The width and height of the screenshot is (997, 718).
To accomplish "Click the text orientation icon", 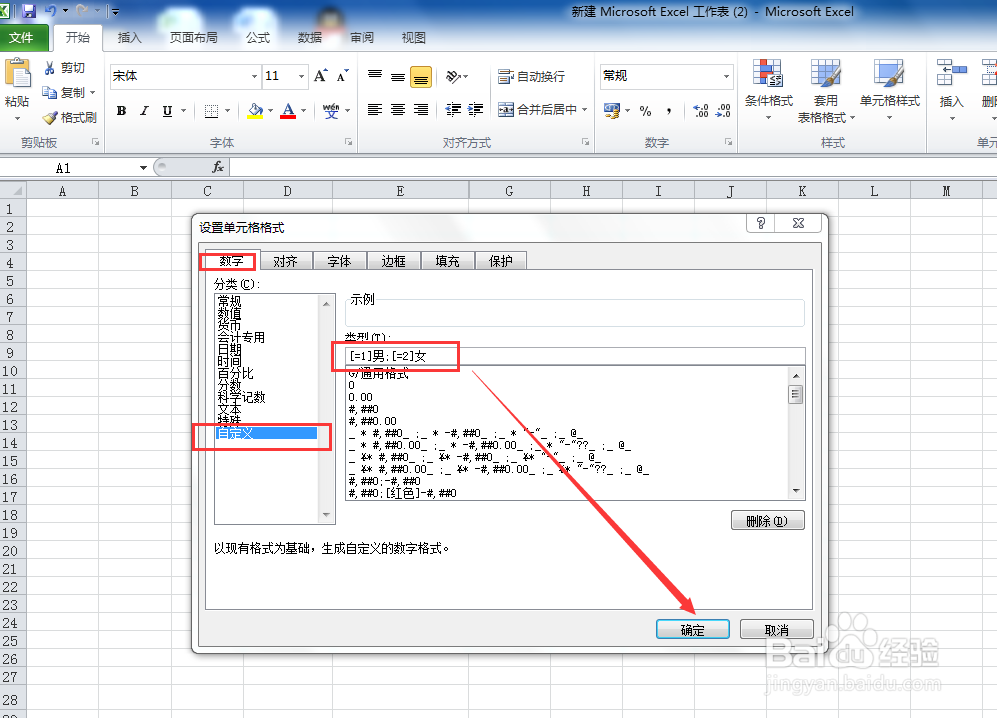I will coord(453,76).
